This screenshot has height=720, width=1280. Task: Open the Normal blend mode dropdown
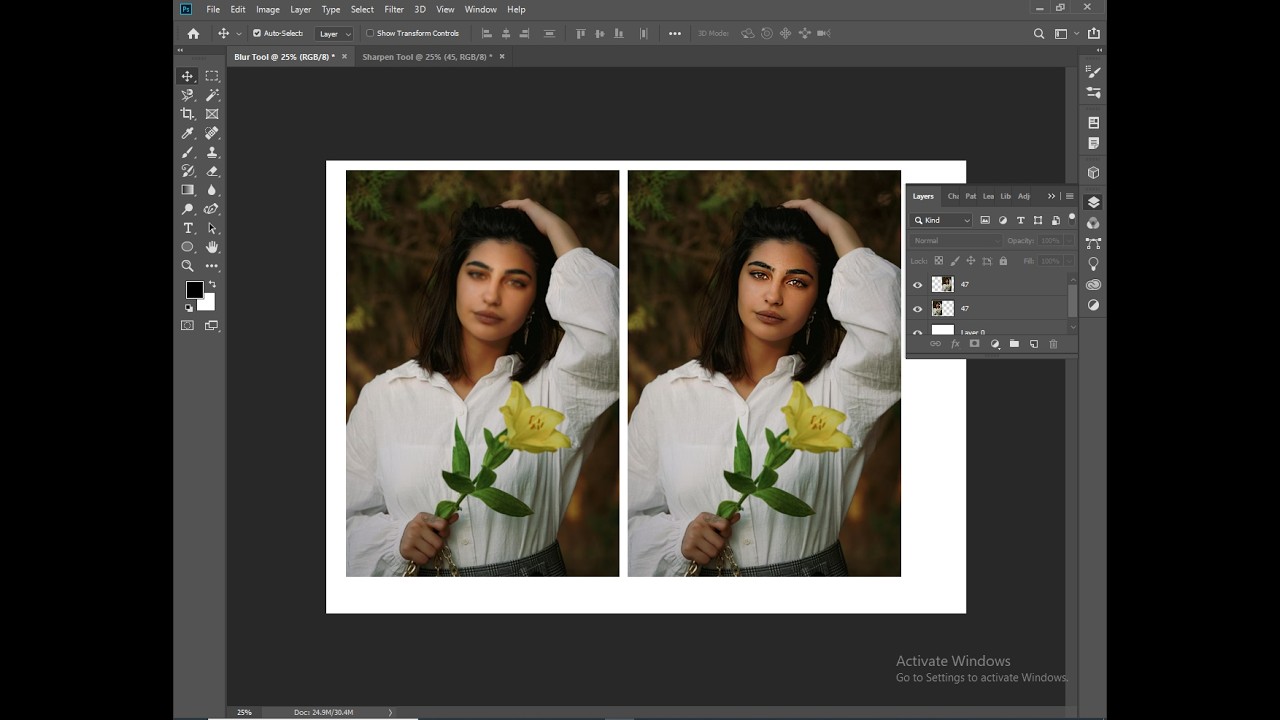click(x=956, y=241)
